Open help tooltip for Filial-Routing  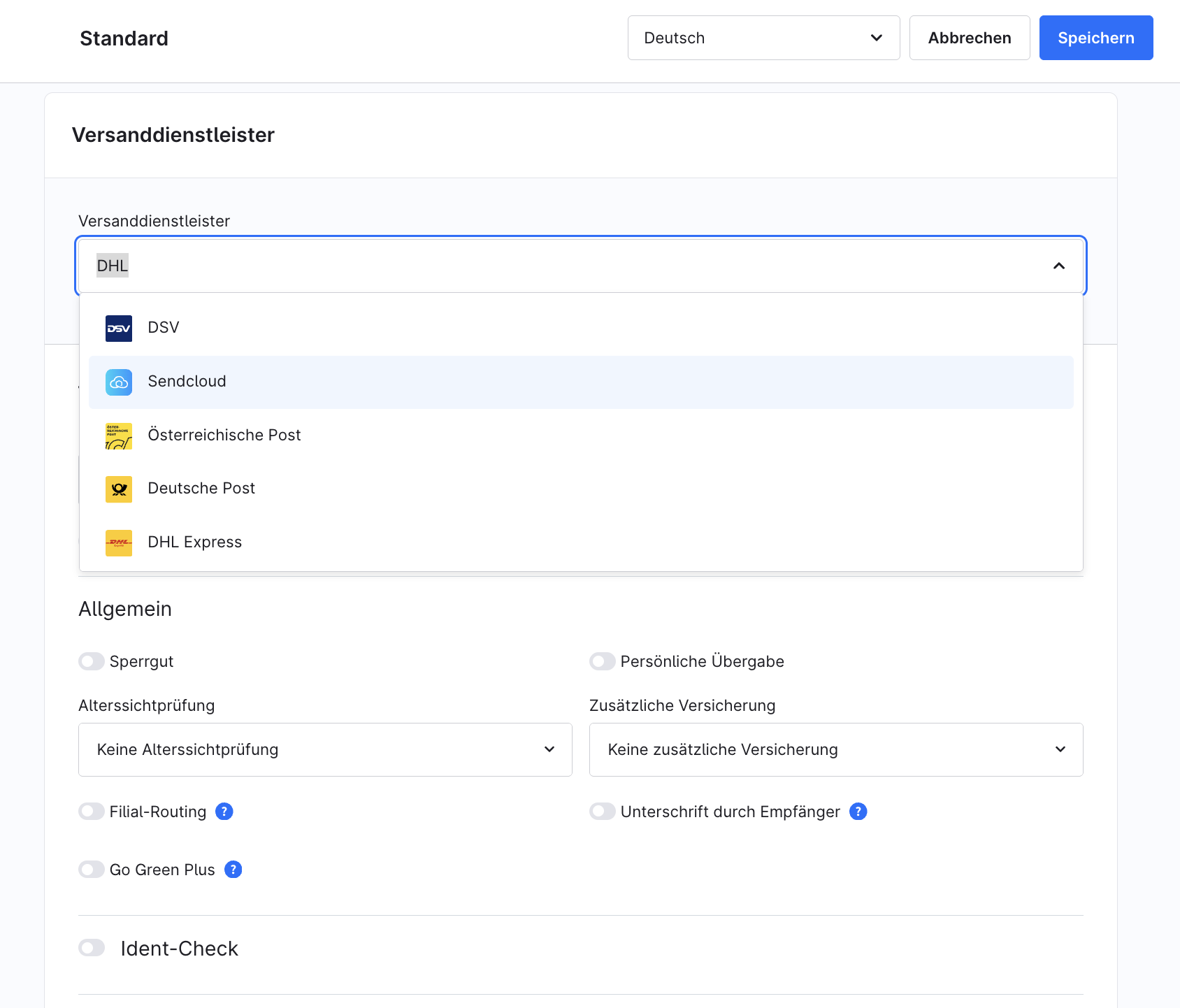tap(224, 812)
